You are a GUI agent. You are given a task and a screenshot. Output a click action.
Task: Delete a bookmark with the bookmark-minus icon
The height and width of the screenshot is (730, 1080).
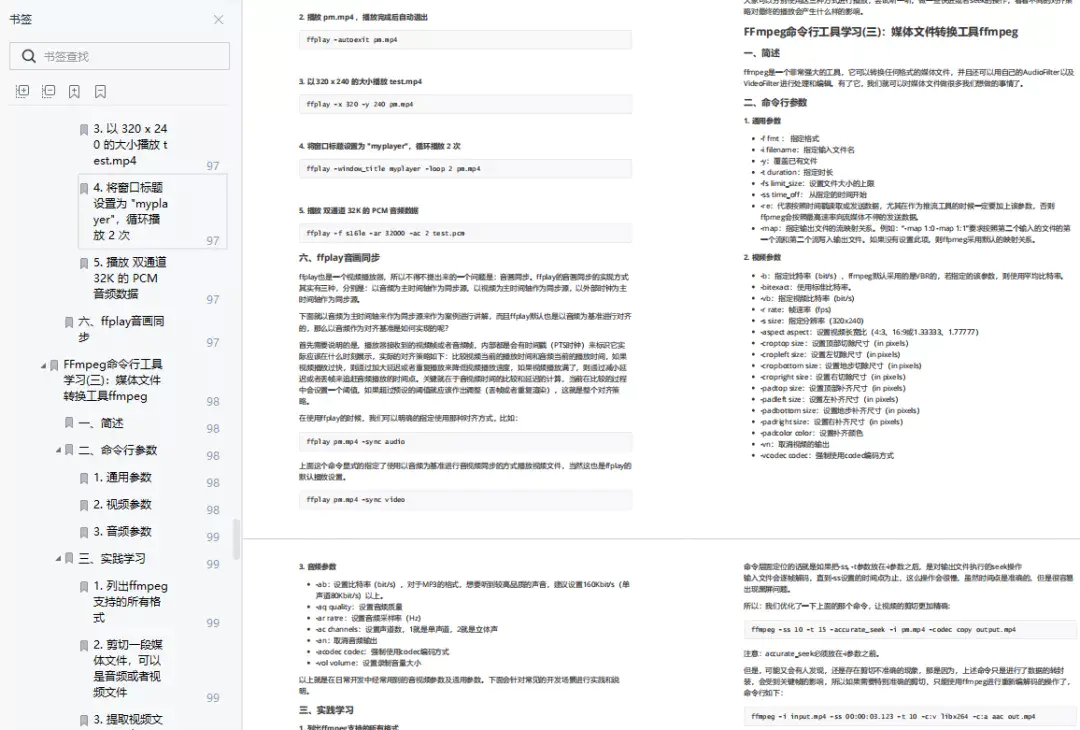pos(101,91)
